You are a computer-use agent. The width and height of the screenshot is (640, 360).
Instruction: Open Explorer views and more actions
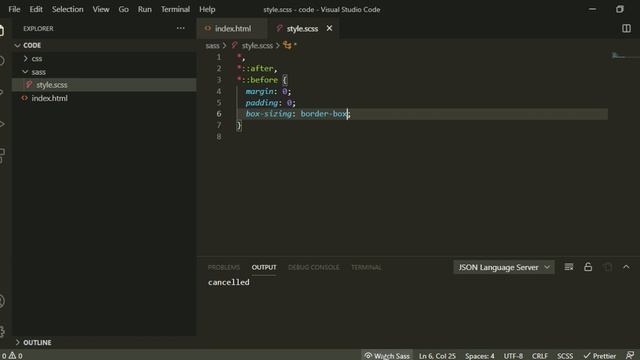180,28
